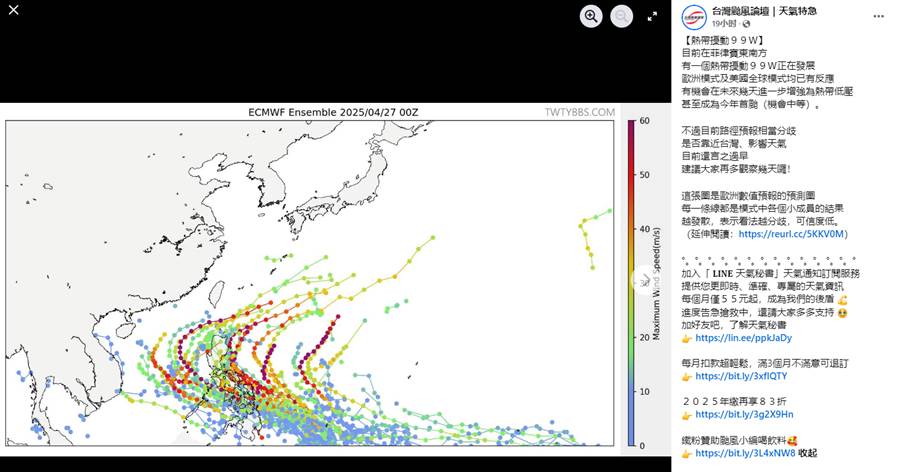Zoom in on the photo

(591, 16)
